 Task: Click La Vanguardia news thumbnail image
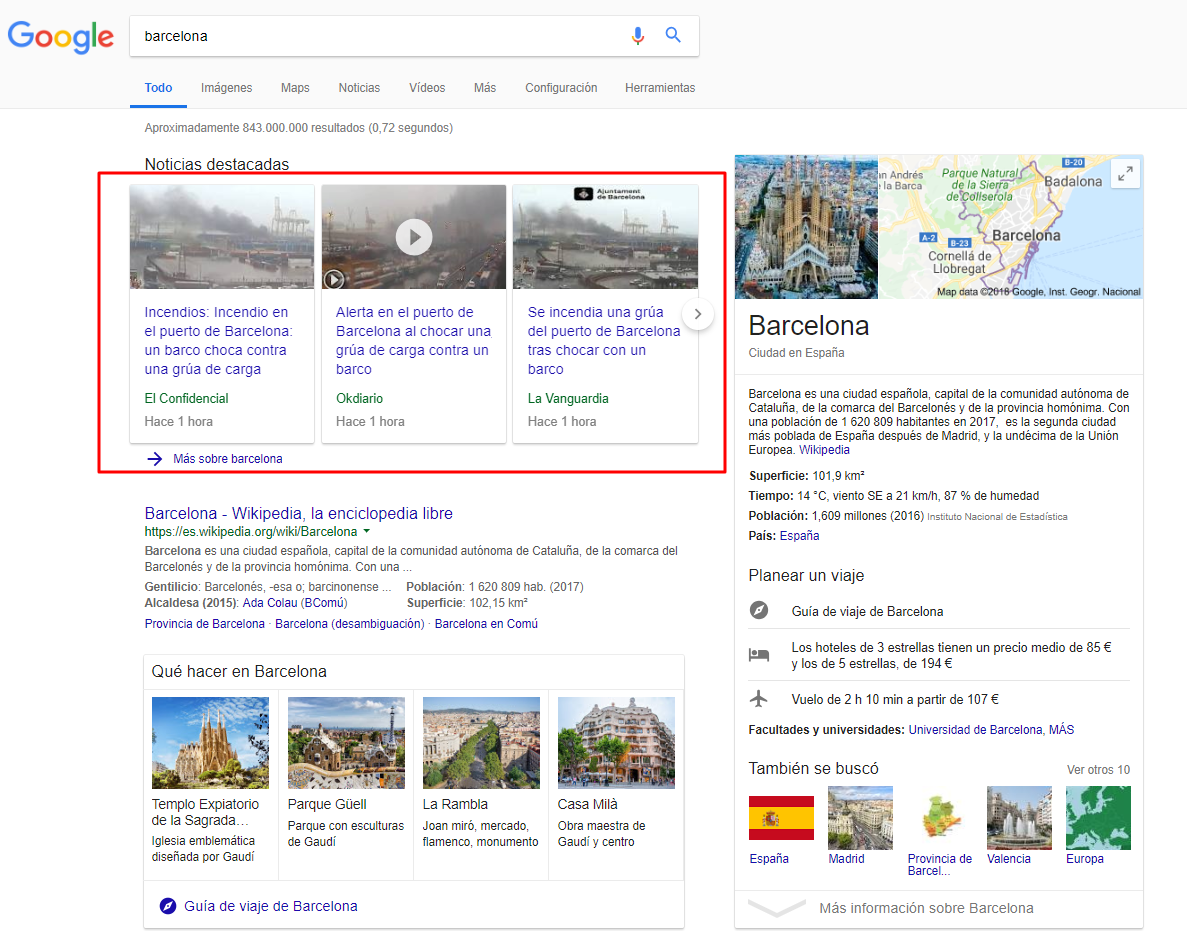point(606,237)
